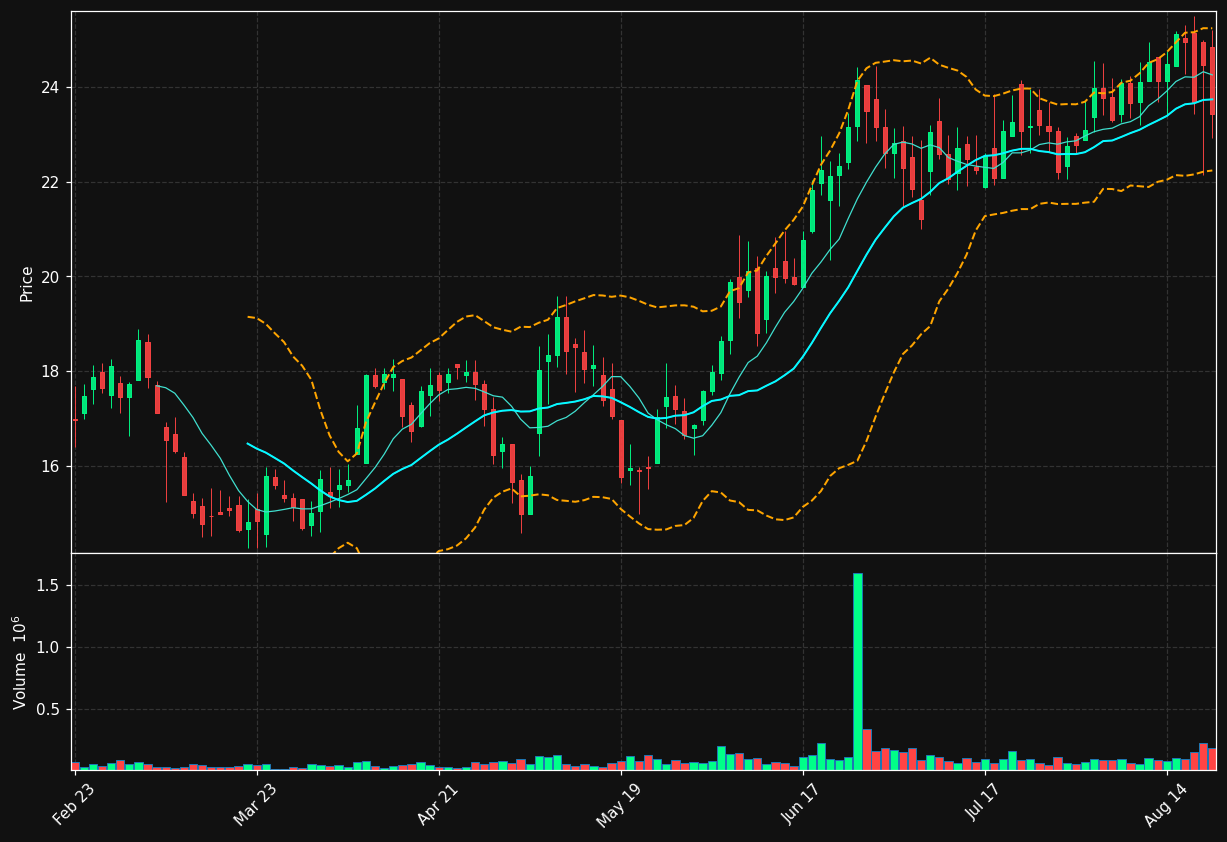This screenshot has height=842, width=1227.
Task: Click the red volume bar after the spike
Action: click(x=867, y=749)
